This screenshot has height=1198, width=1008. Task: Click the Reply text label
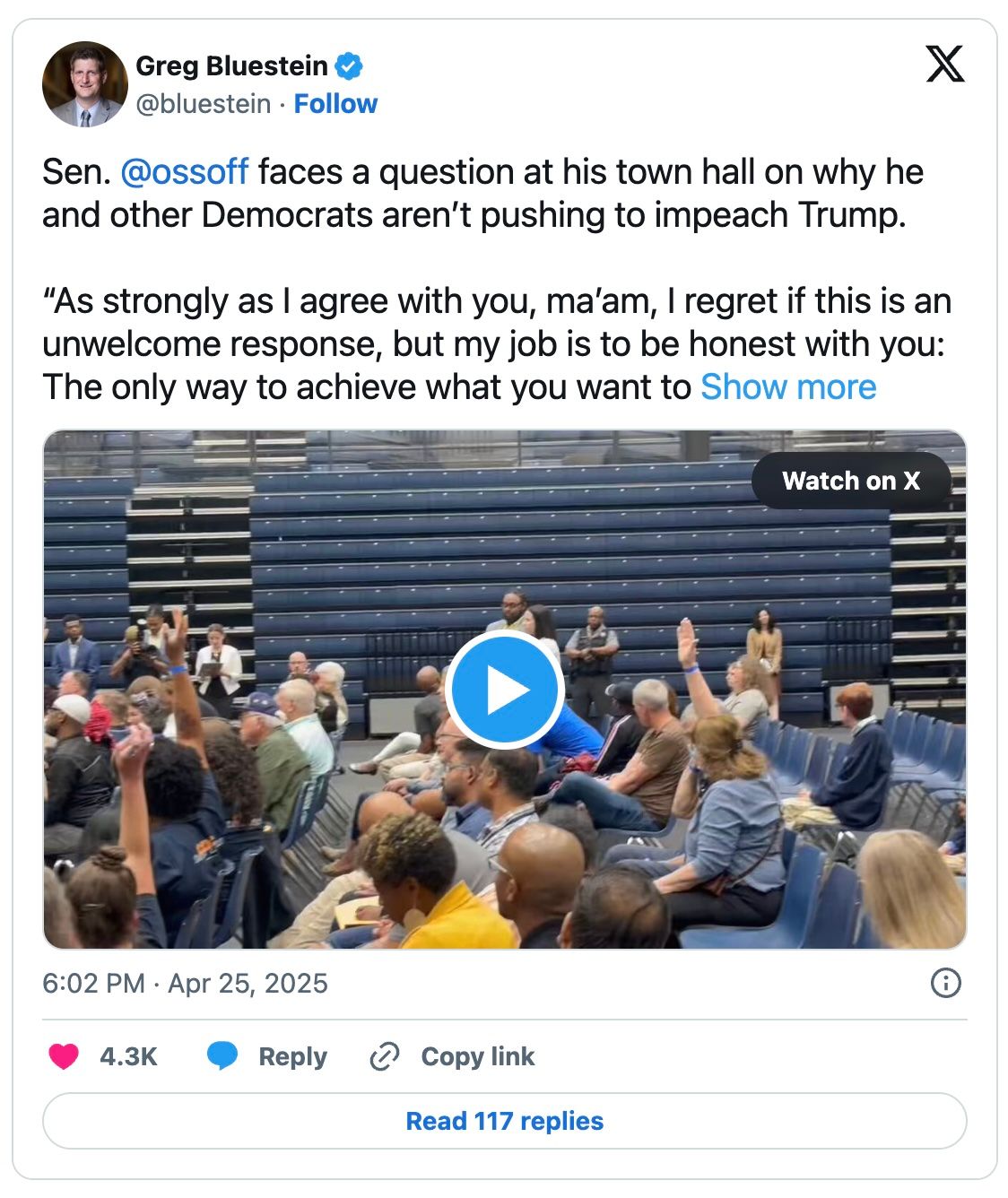point(292,1056)
